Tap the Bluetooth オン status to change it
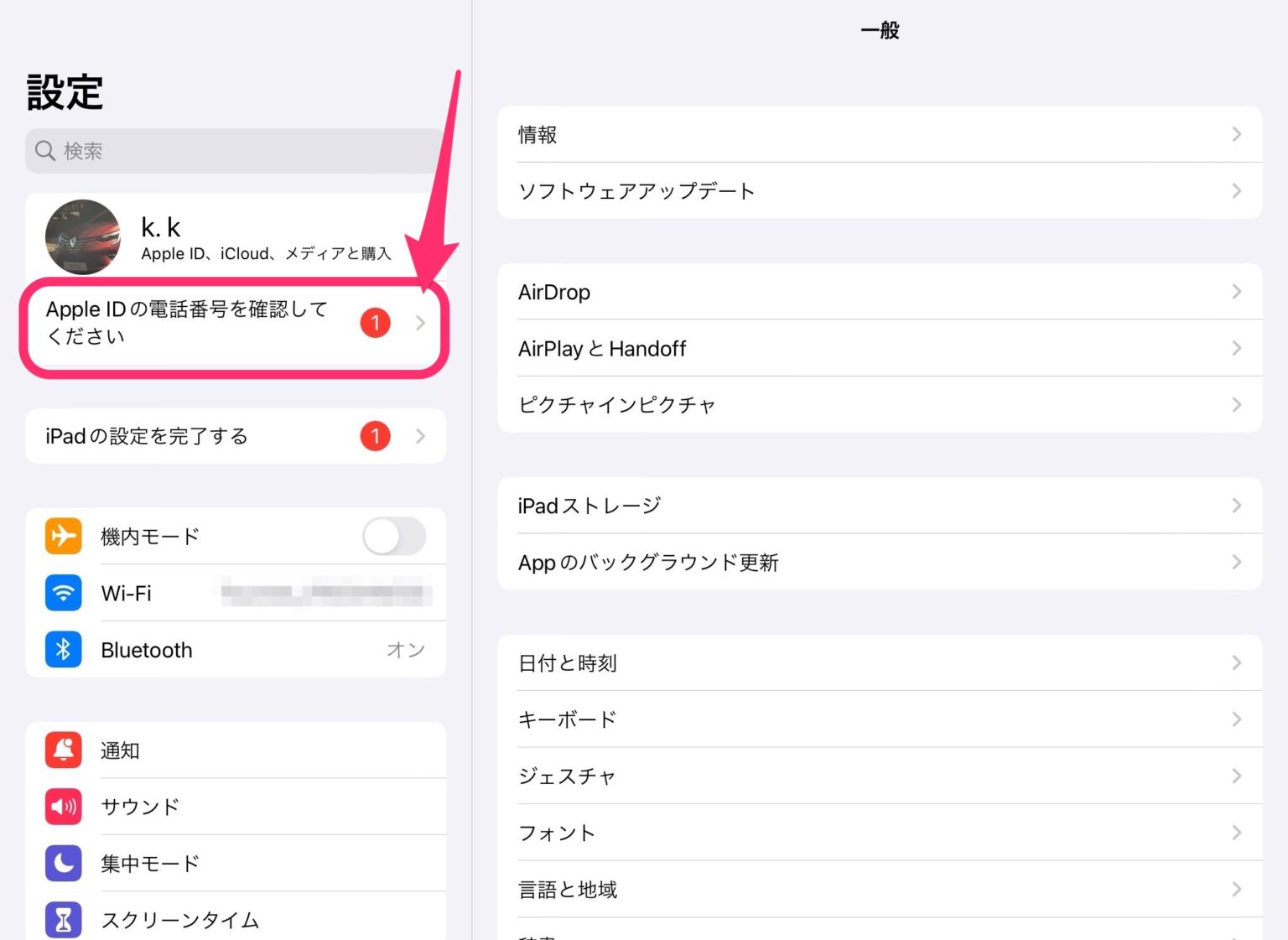Viewport: 1288px width, 940px height. click(x=406, y=649)
